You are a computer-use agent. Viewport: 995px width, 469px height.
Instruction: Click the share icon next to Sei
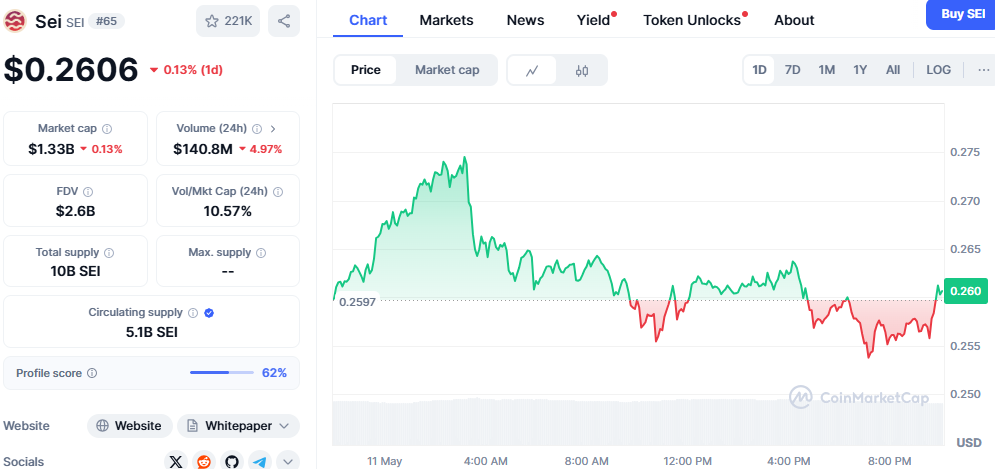pos(284,21)
